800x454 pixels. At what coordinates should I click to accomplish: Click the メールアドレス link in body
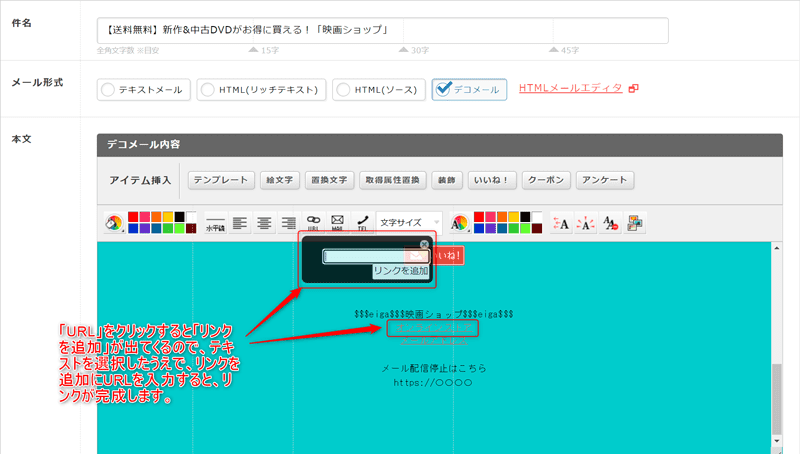click(434, 340)
